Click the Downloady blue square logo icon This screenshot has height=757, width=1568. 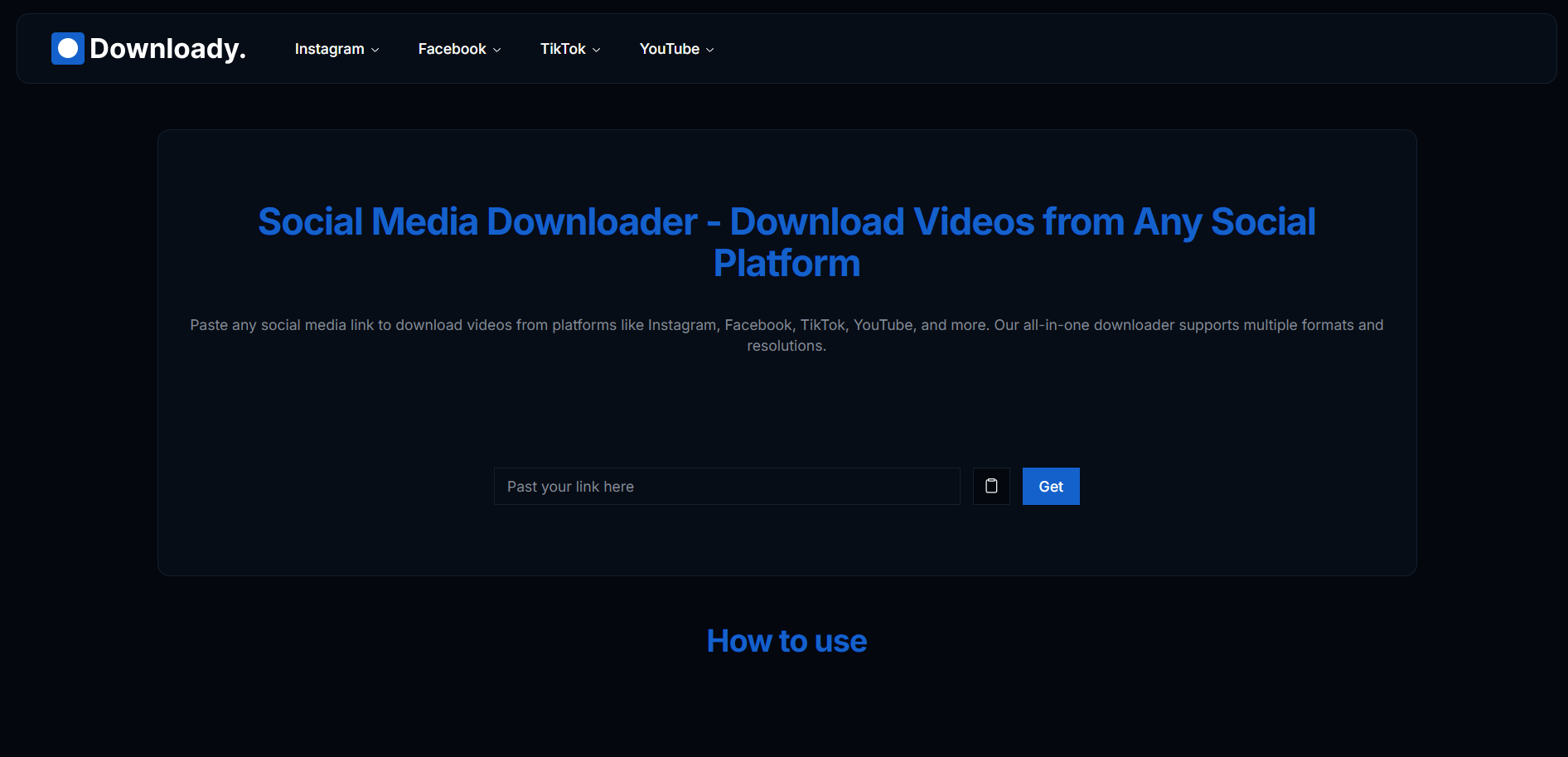coord(67,48)
